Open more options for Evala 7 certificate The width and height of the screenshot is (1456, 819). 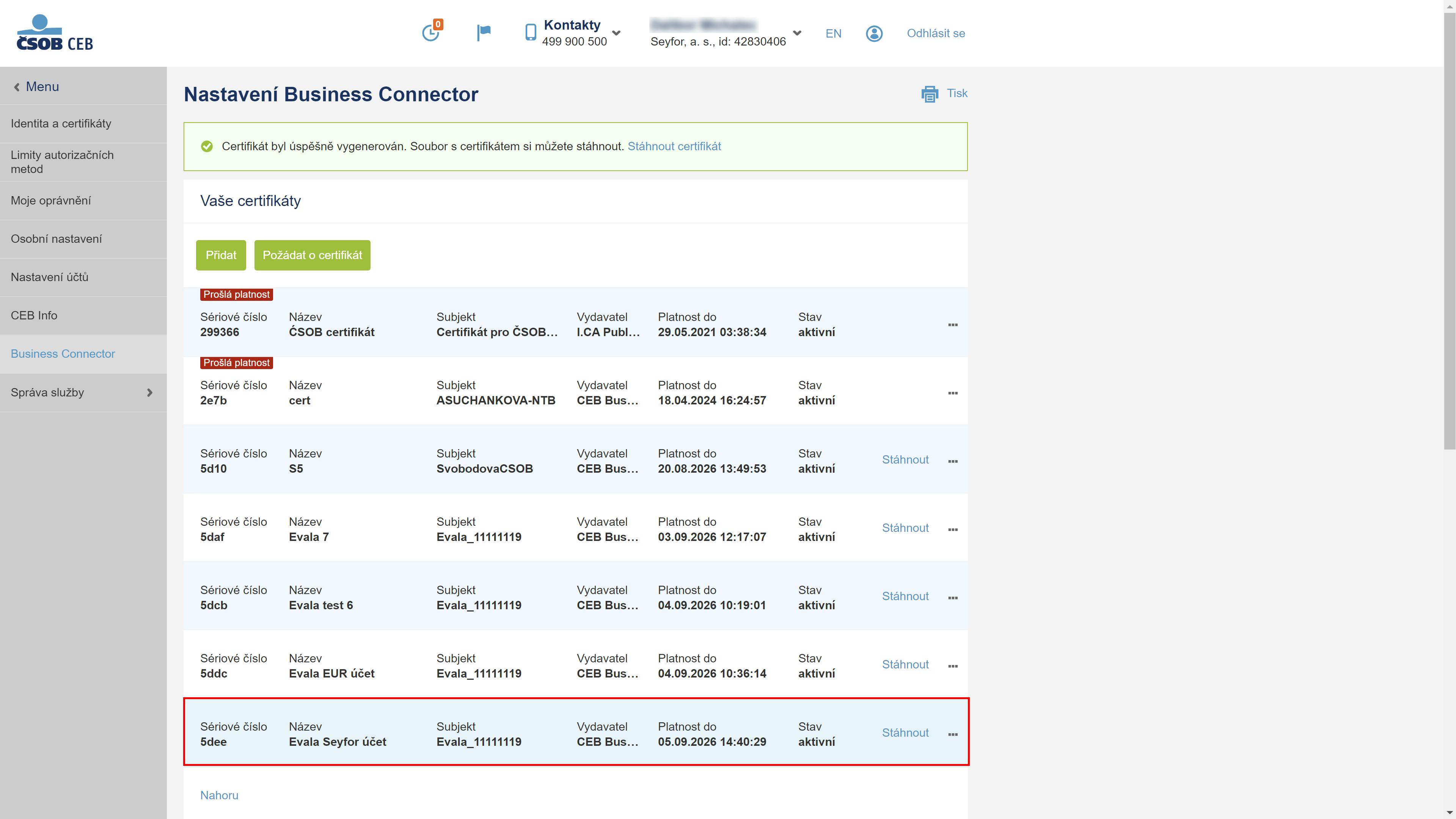[952, 530]
